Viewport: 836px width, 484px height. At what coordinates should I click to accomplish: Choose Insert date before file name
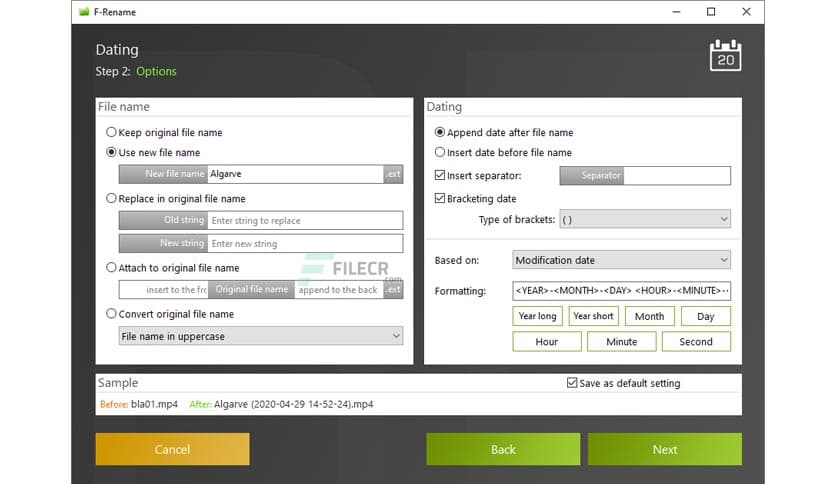(440, 153)
